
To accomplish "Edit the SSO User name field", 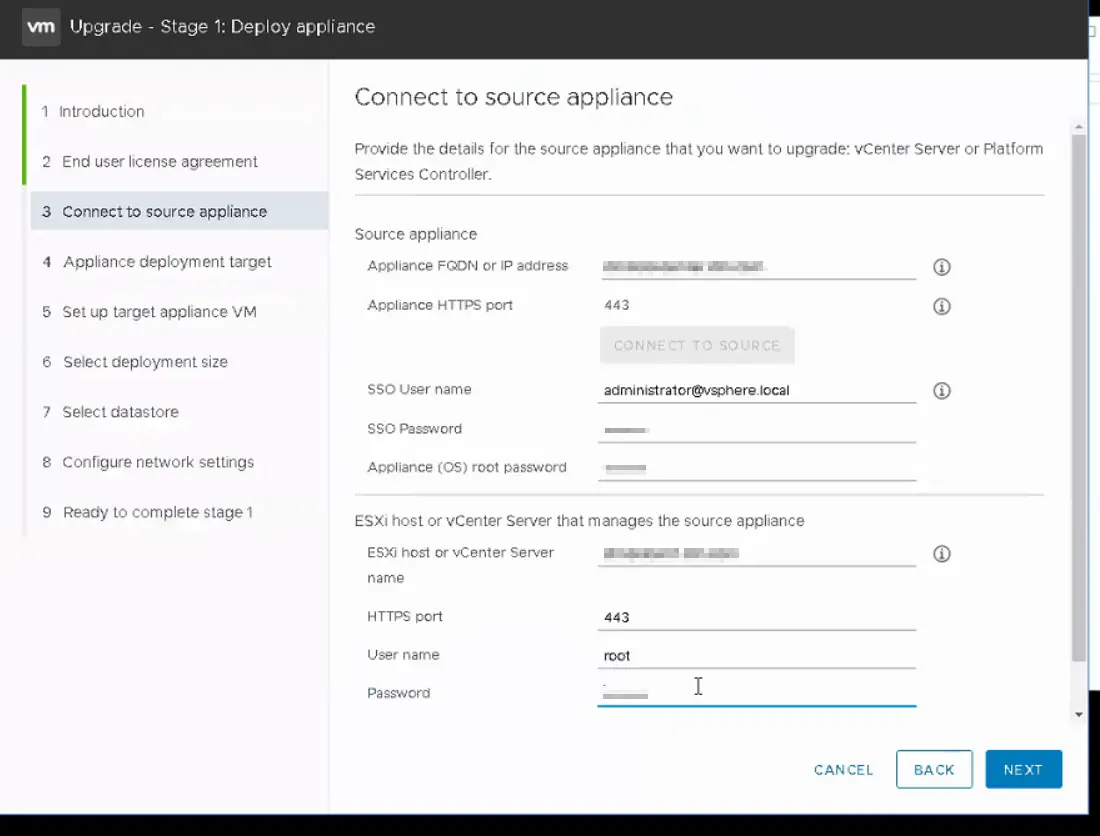I will 757,391.
